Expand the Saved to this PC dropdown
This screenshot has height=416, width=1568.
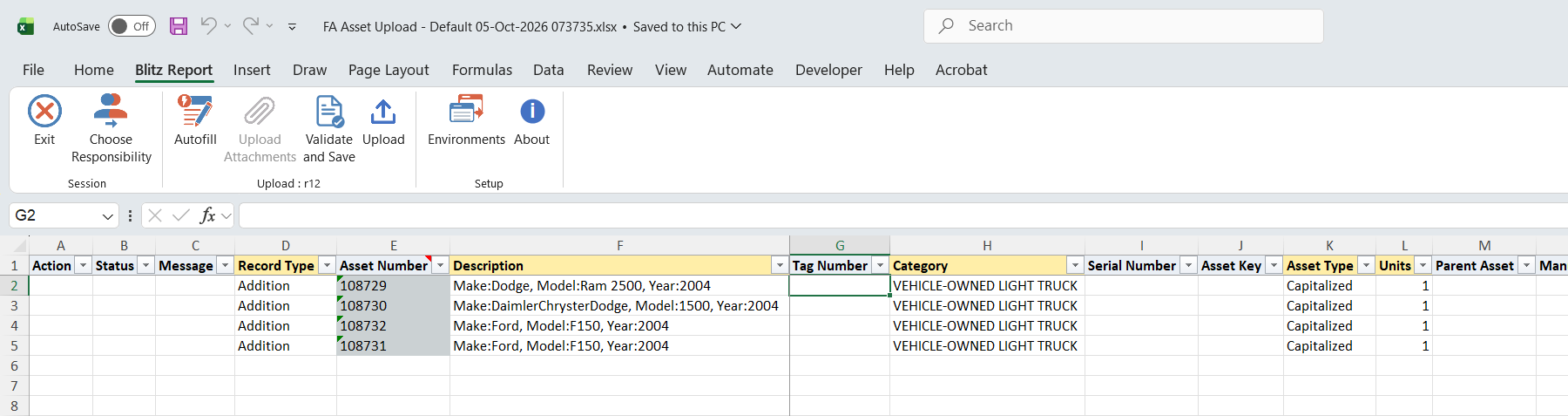click(x=736, y=26)
